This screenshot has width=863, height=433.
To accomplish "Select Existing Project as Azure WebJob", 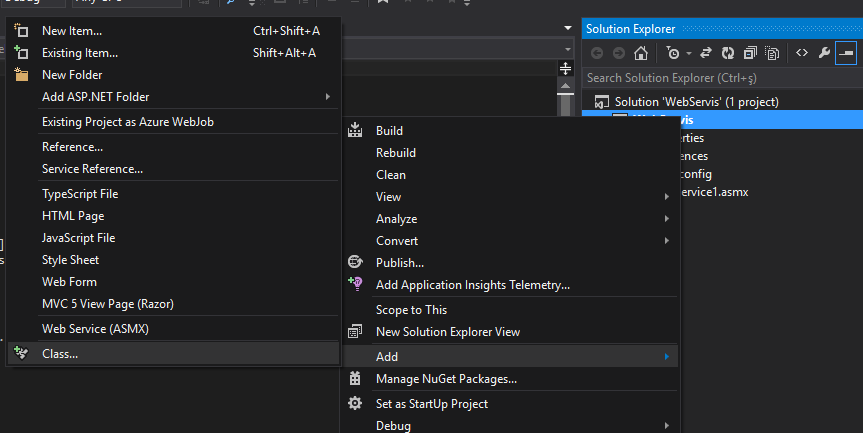I will tap(173, 122).
